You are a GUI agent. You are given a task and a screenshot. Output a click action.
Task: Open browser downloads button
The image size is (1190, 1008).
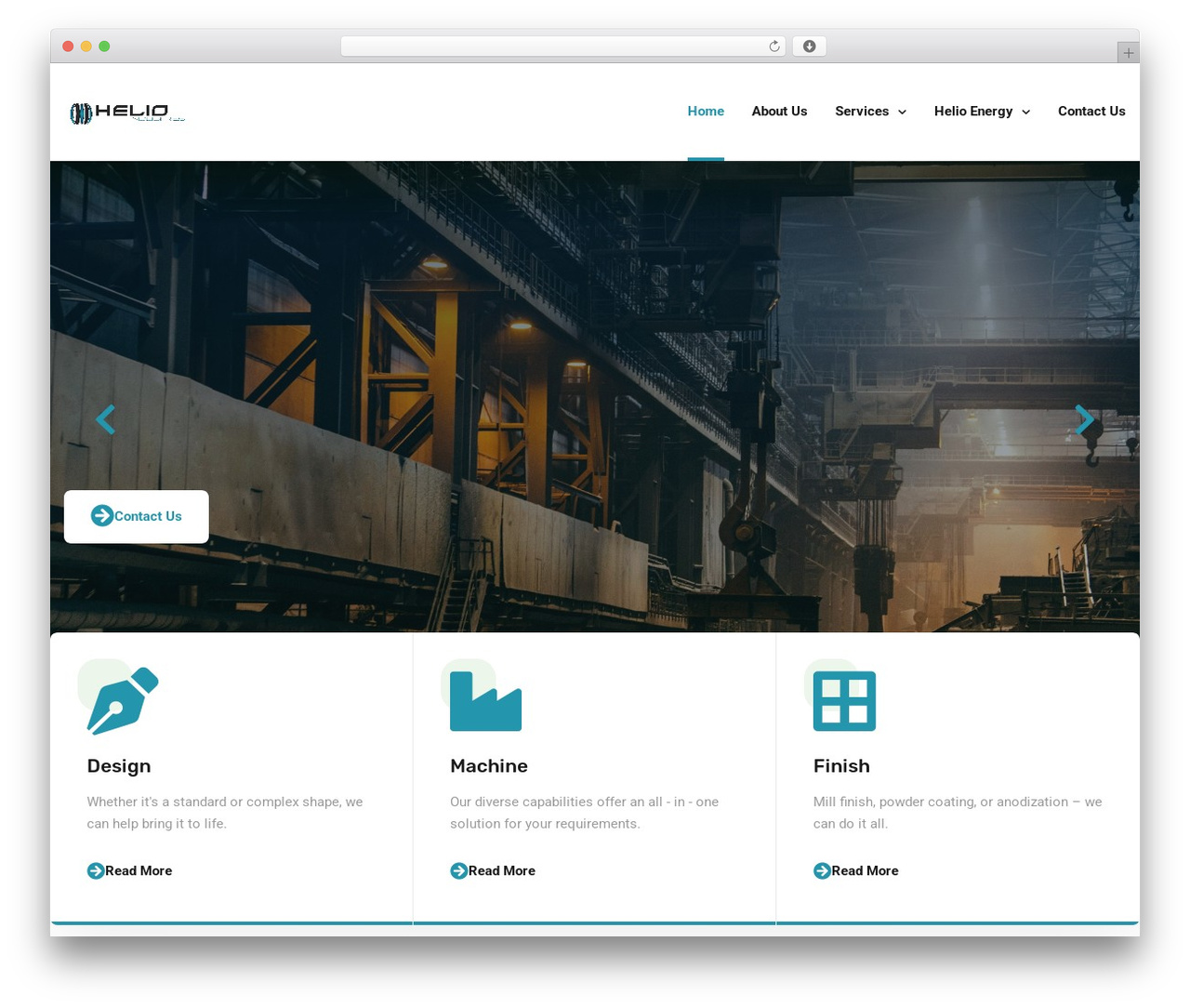click(x=809, y=46)
